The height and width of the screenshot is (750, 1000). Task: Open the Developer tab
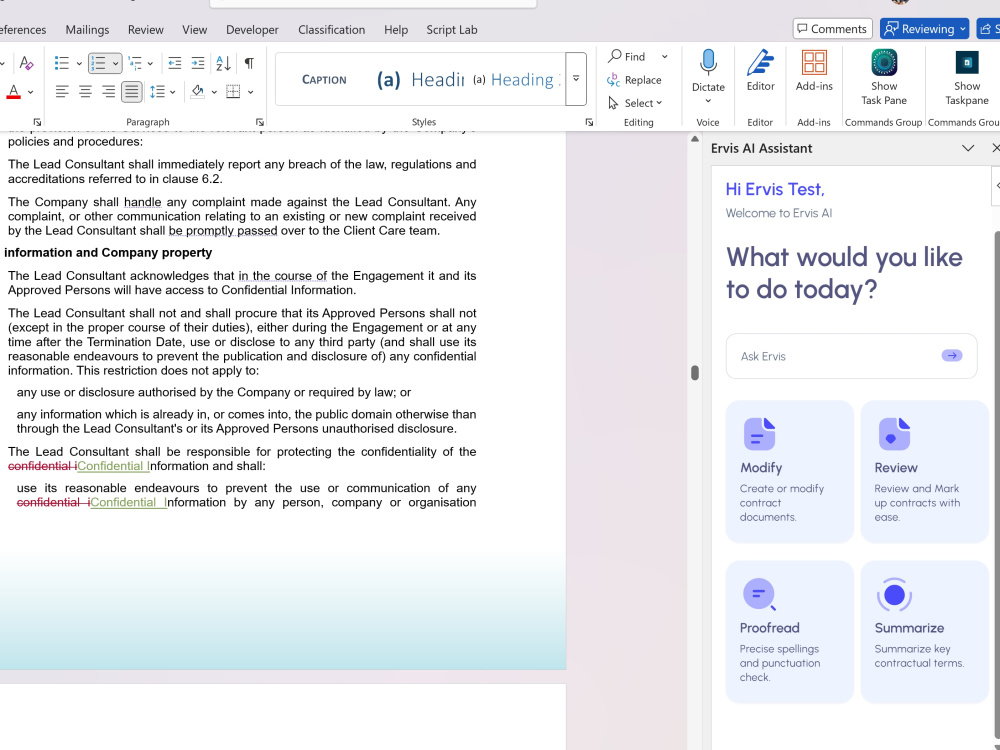[252, 30]
